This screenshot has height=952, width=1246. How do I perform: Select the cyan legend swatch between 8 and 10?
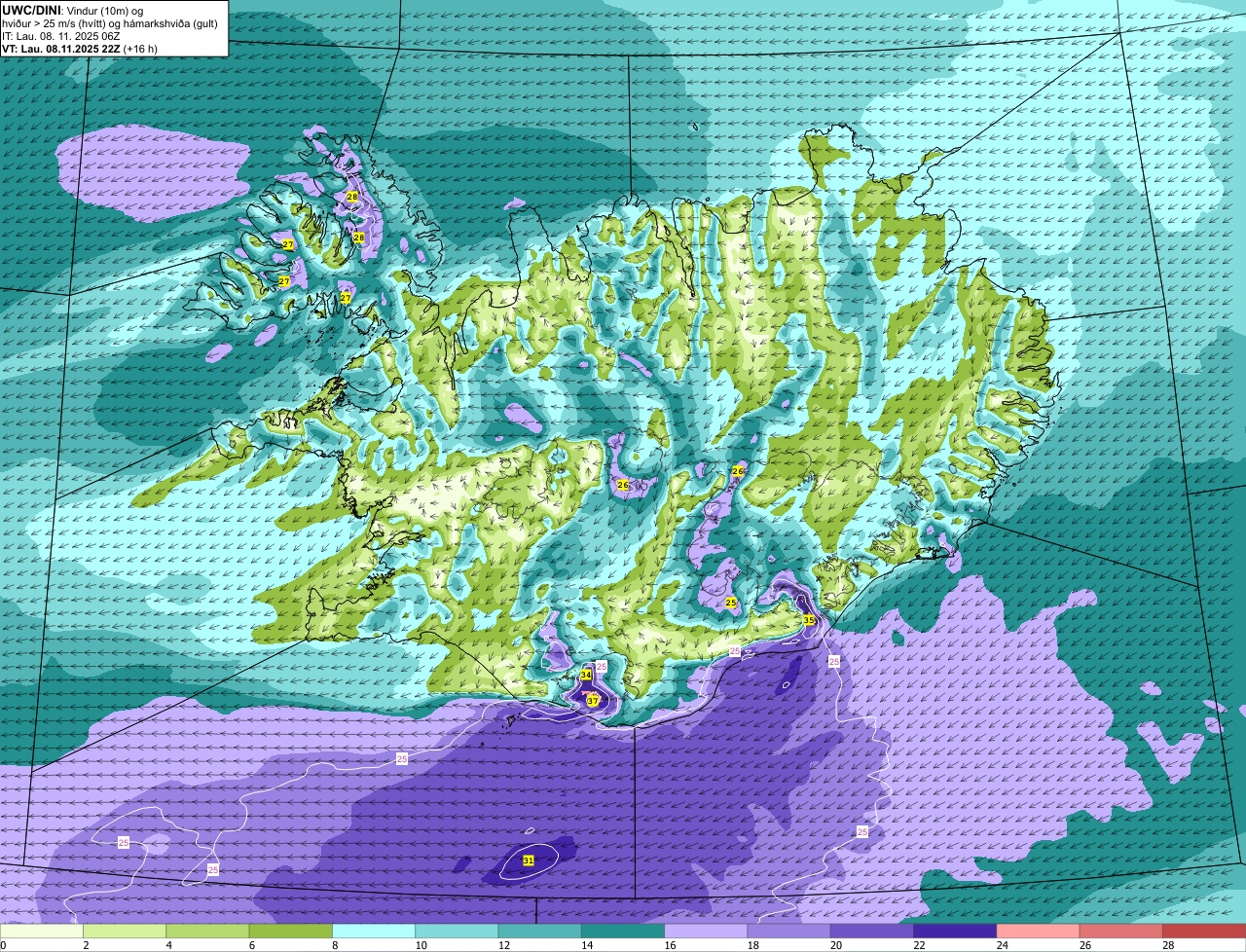pyautogui.click(x=374, y=932)
